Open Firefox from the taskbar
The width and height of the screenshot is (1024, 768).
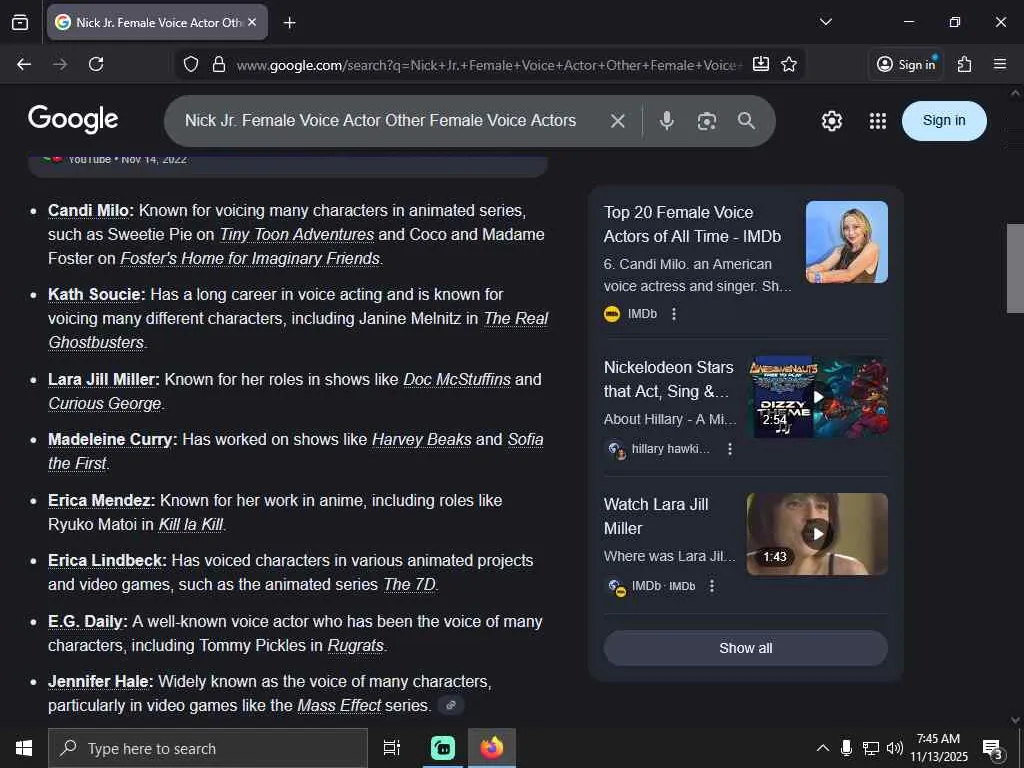pos(492,748)
